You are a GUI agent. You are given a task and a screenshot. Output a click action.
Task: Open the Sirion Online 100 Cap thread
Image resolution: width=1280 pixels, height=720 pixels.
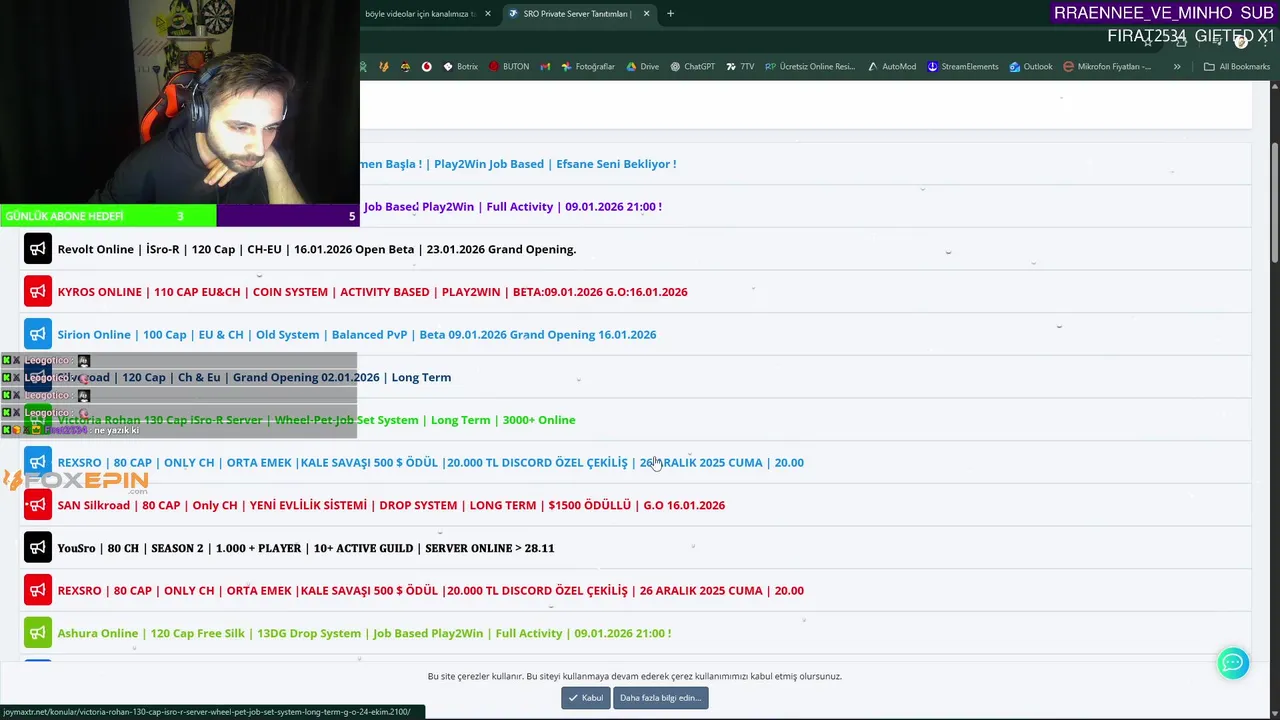[357, 335]
